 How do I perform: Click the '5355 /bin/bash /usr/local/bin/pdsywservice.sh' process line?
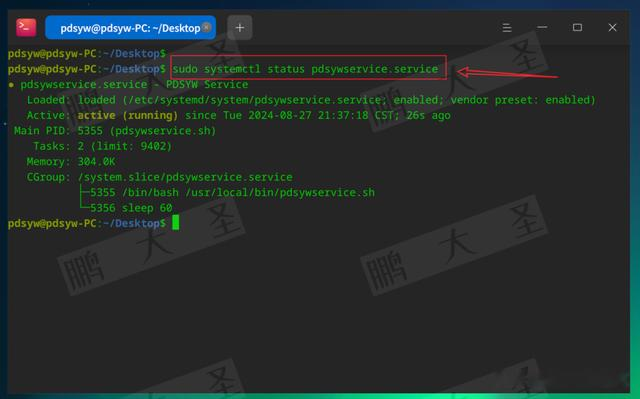[x=232, y=193]
